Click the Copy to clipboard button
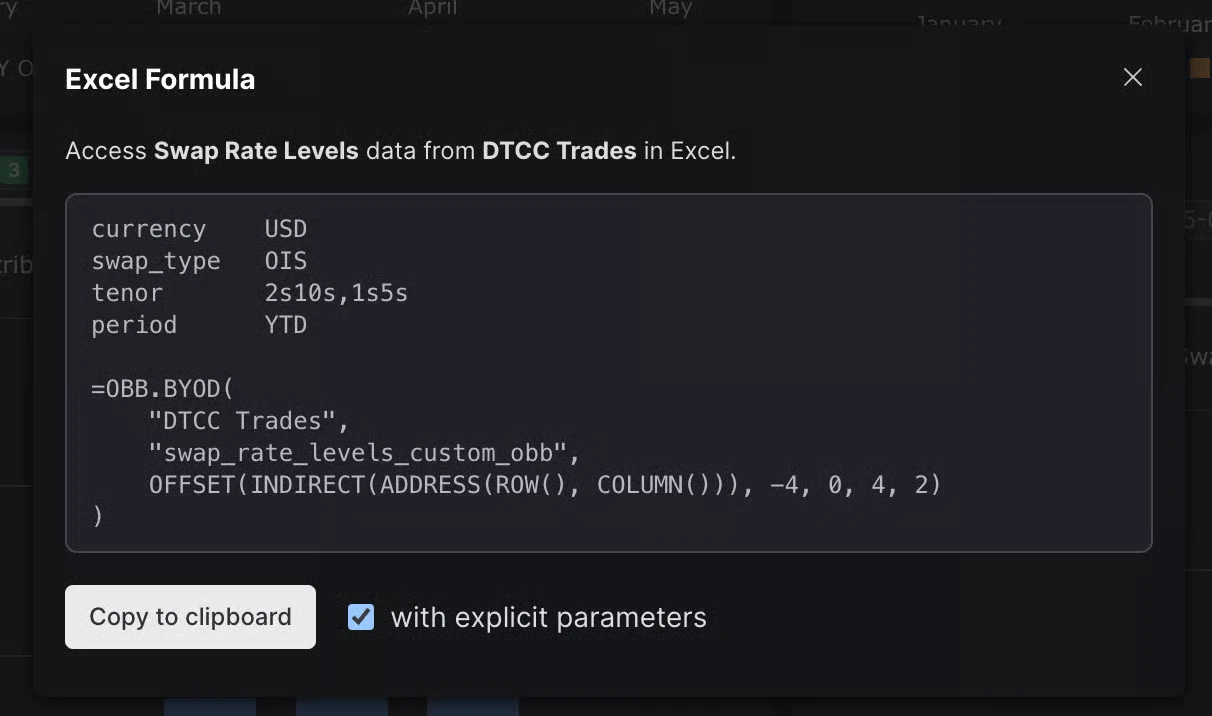Viewport: 1212px width, 716px height. [190, 617]
